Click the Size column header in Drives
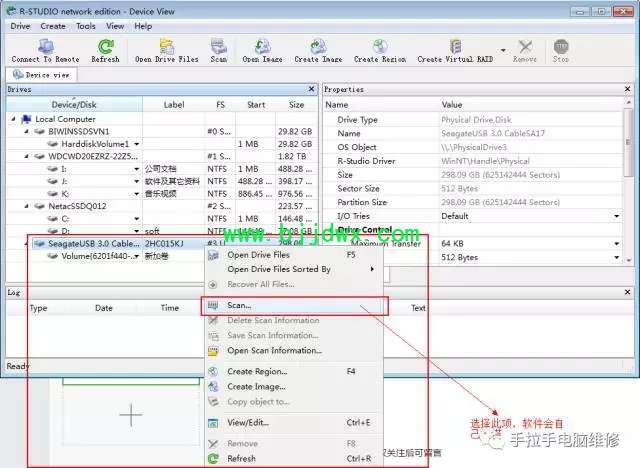The height and width of the screenshot is (468, 640). pos(296,104)
